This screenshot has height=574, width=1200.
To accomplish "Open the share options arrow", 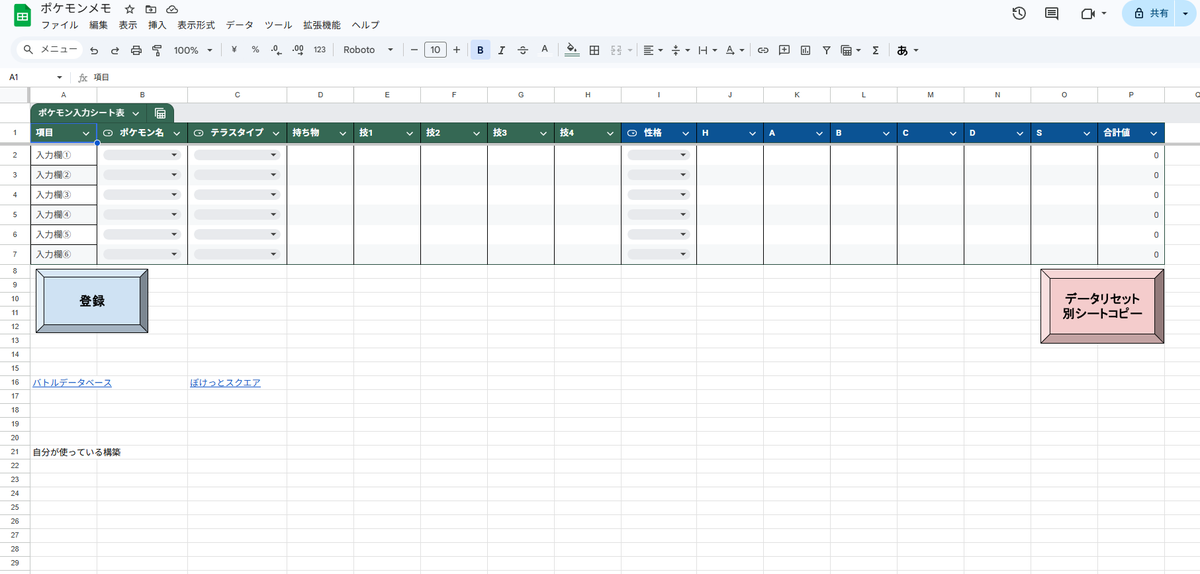I will [x=1184, y=14].
